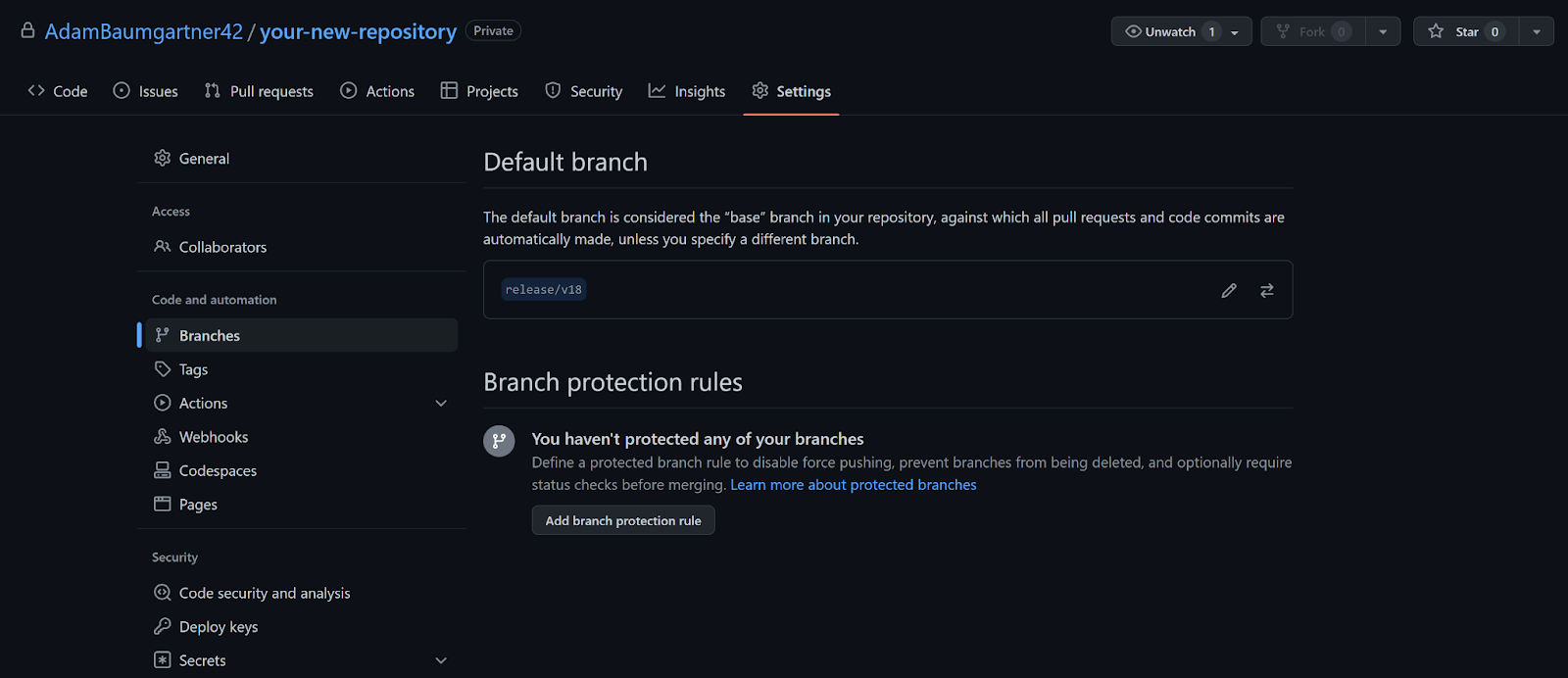Image resolution: width=1568 pixels, height=678 pixels.
Task: Click the Access section label
Action: [x=171, y=212]
